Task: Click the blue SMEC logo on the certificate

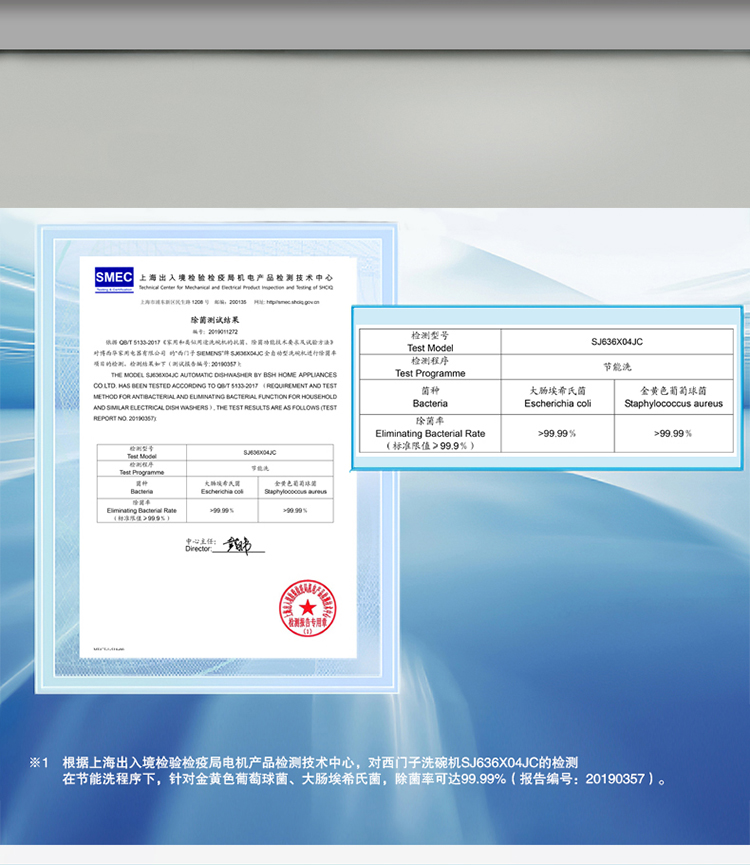Action: [114, 280]
